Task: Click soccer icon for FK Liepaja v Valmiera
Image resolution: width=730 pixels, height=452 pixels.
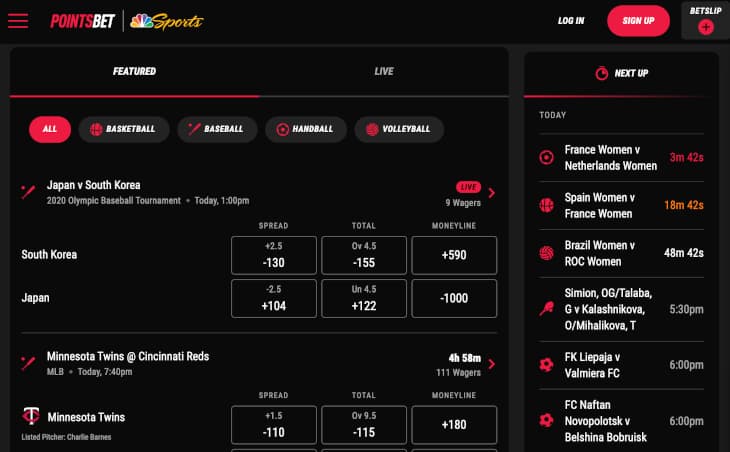Action: (x=547, y=364)
